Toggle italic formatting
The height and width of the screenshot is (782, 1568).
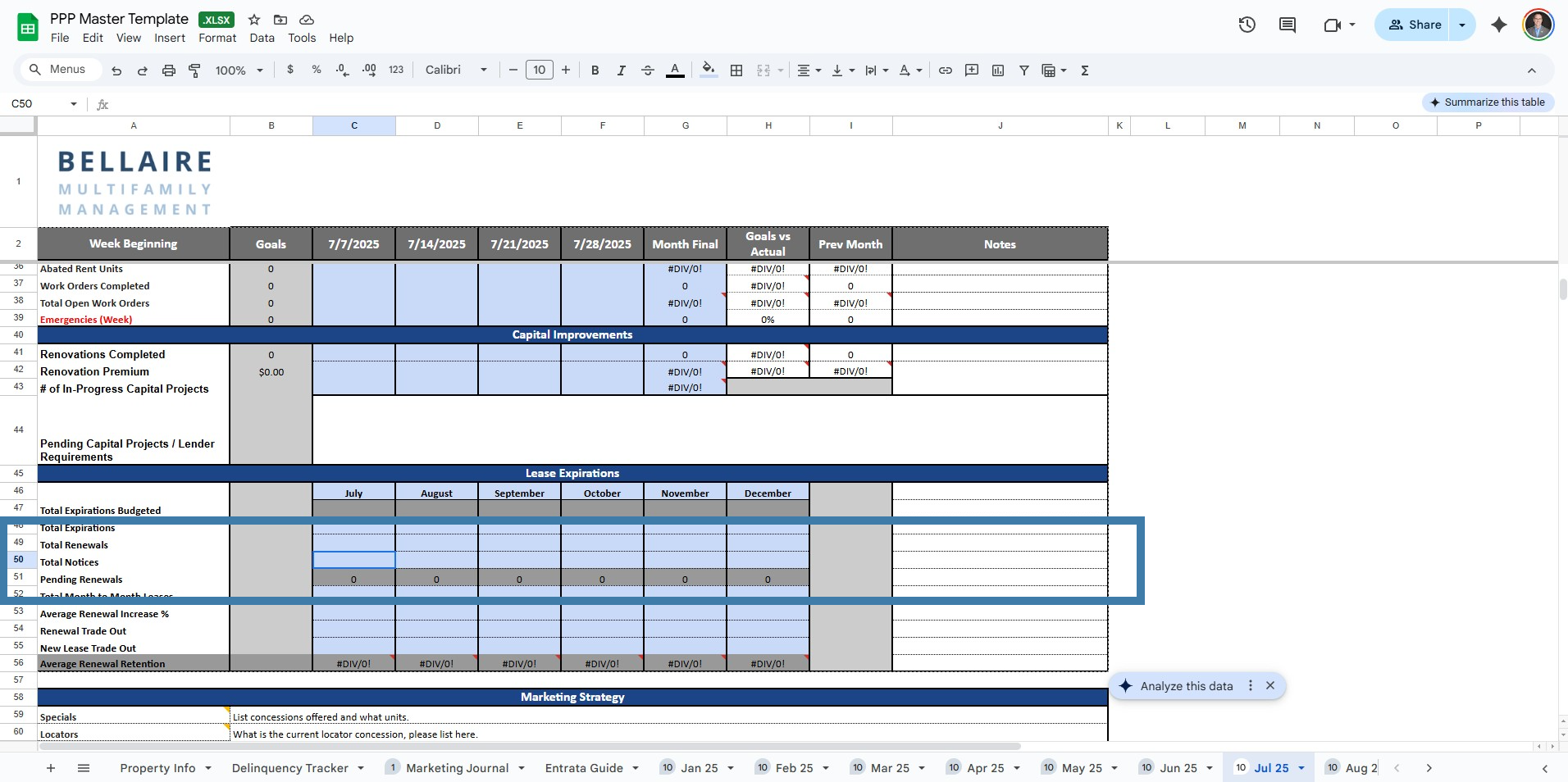pyautogui.click(x=621, y=70)
